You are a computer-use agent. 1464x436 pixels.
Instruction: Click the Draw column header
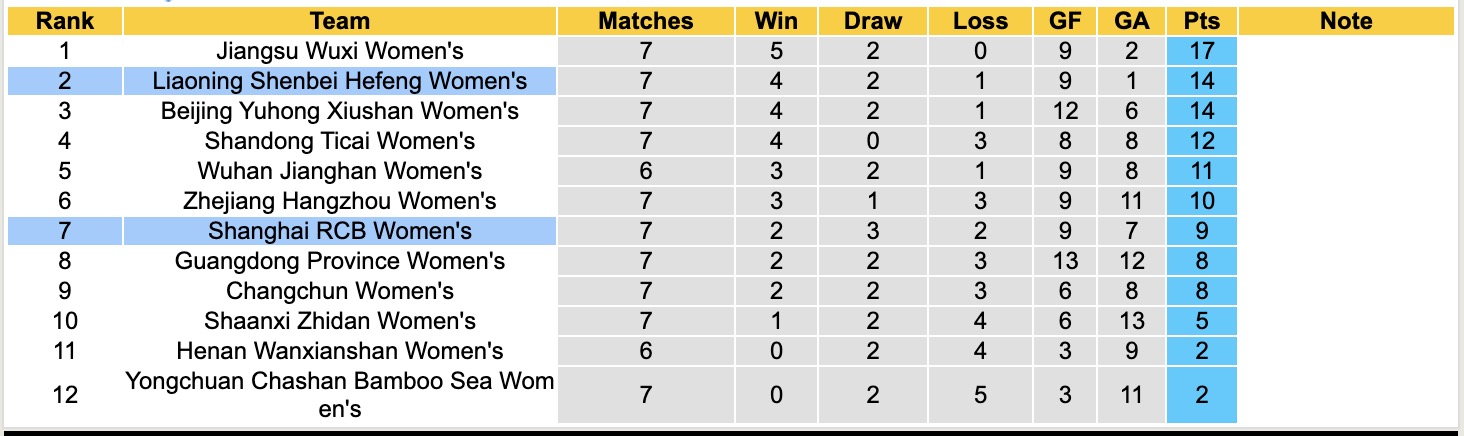point(872,21)
